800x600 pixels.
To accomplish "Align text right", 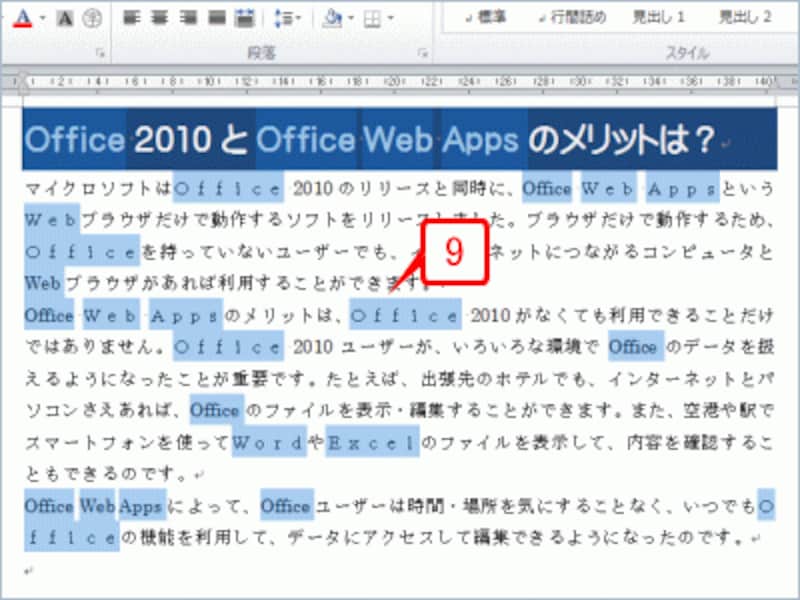I will click(x=188, y=18).
